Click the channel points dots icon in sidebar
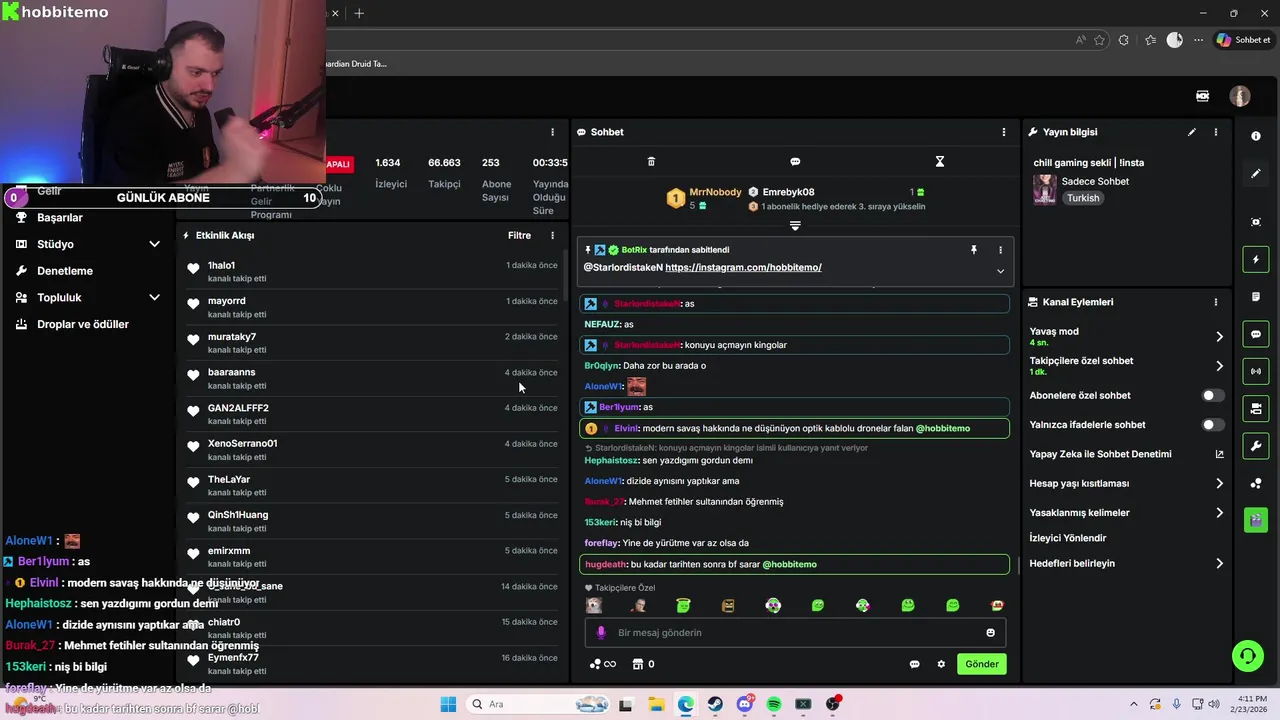1280x720 pixels. pos(1256,483)
